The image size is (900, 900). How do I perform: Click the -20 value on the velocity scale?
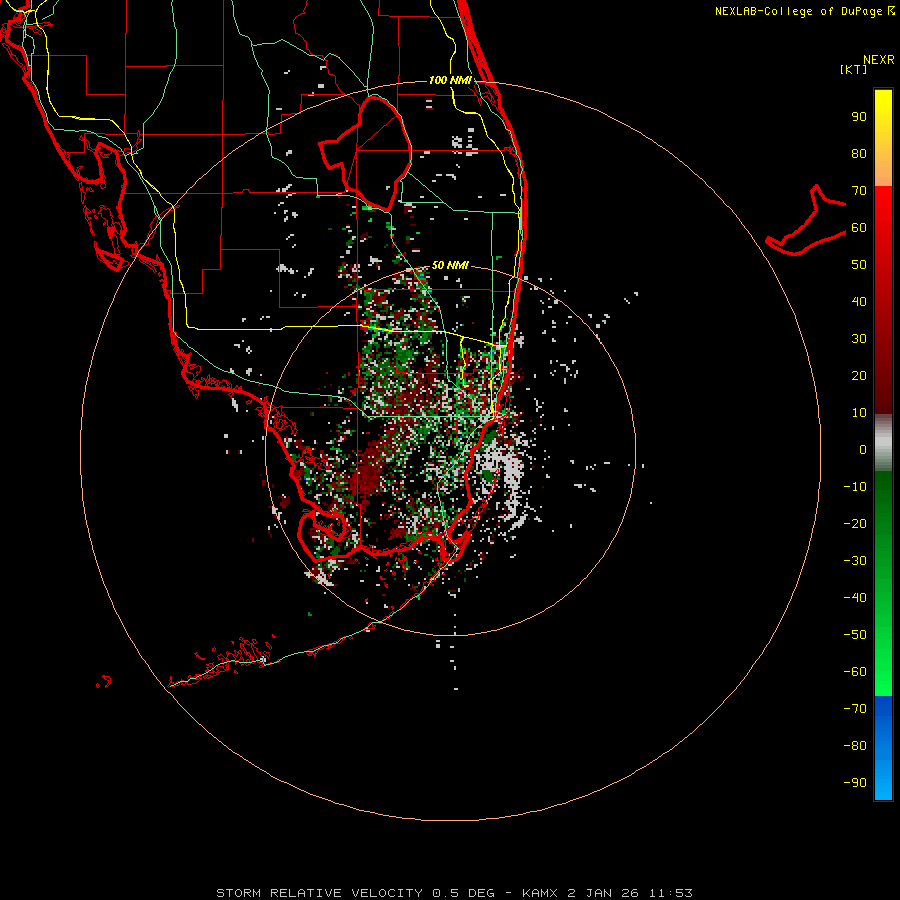click(x=855, y=524)
